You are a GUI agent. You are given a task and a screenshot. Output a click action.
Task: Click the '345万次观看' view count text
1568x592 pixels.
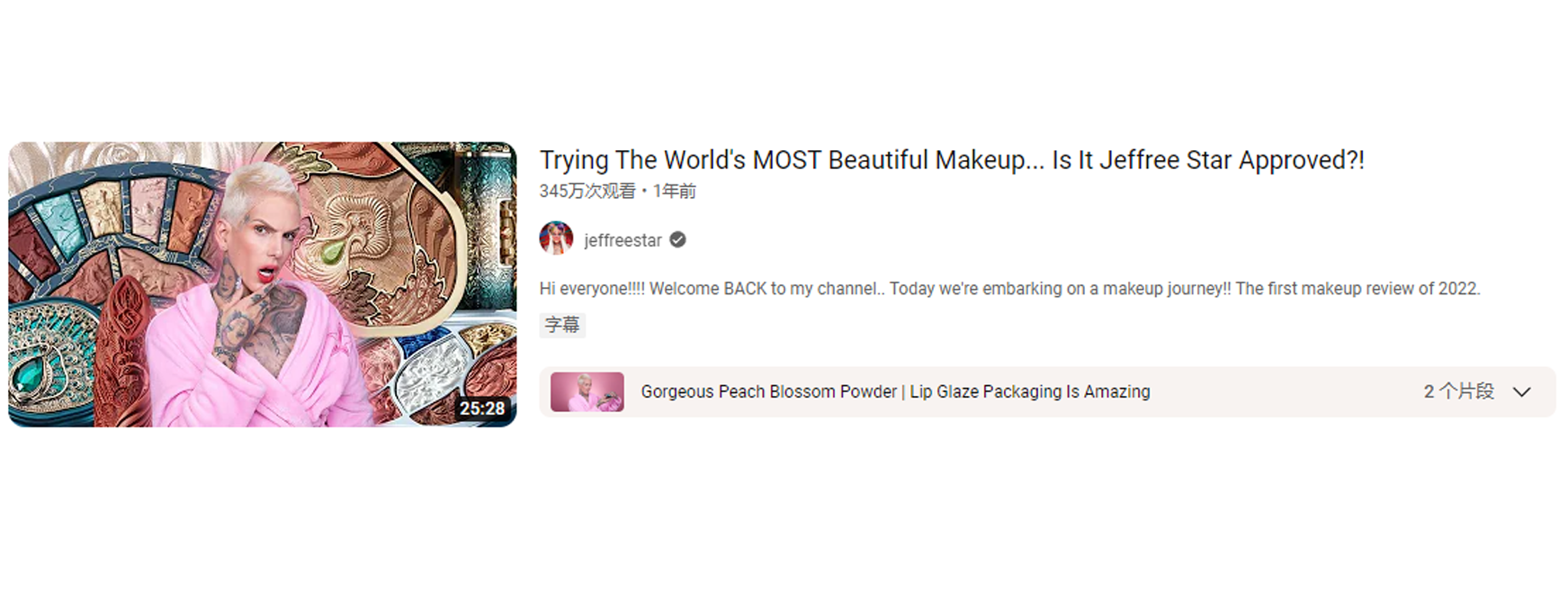(x=587, y=191)
